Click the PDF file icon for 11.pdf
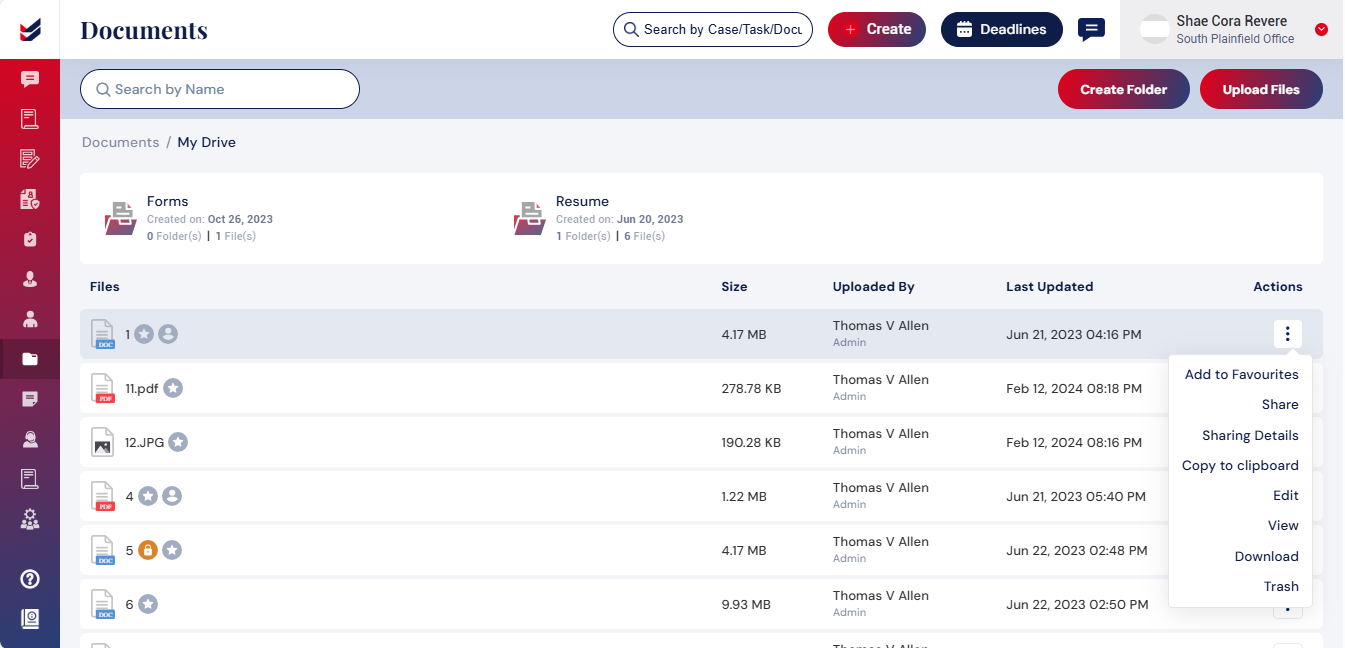This screenshot has height=648, width=1345. pos(104,388)
